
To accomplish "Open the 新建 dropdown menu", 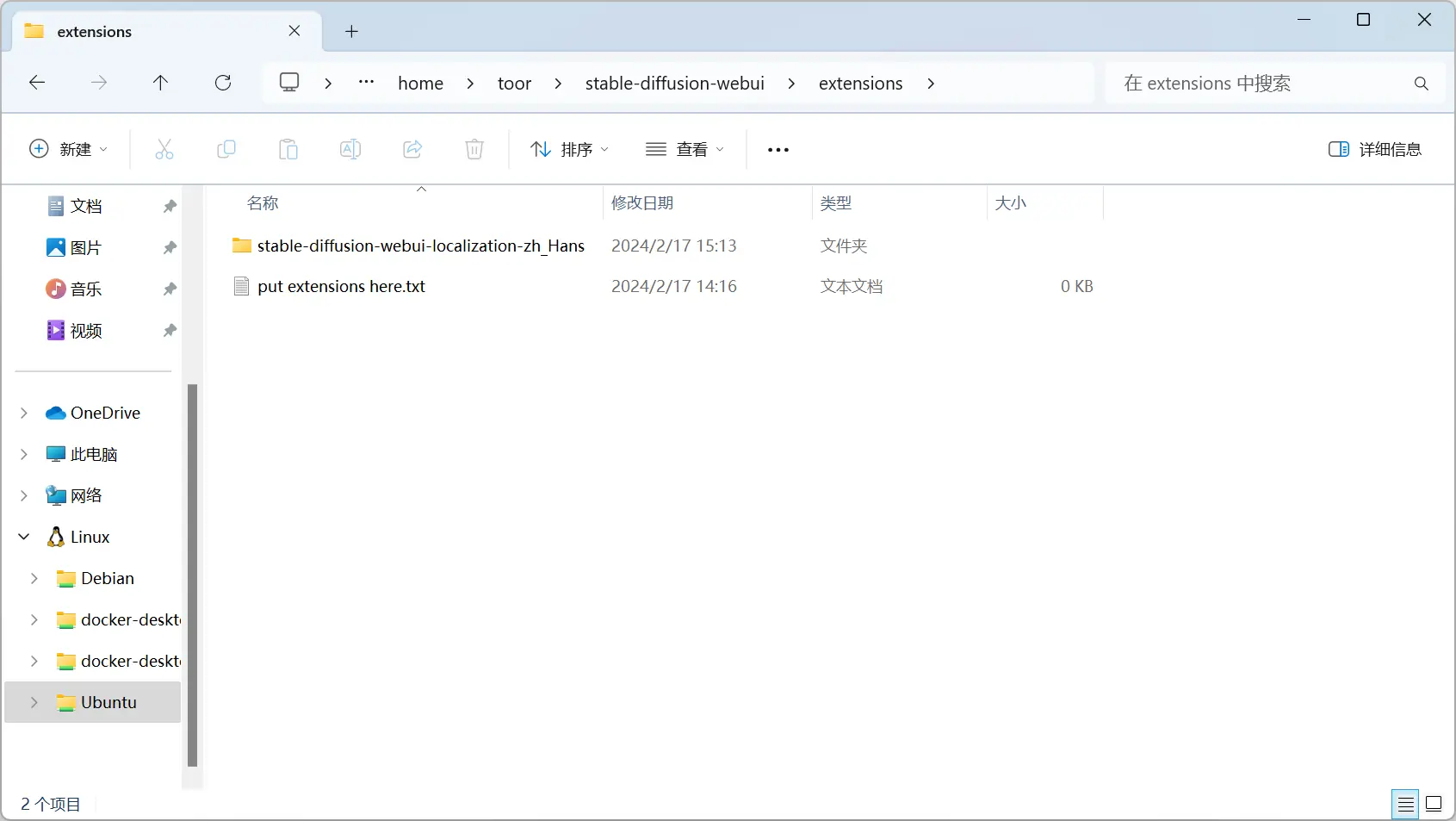I will (x=69, y=149).
